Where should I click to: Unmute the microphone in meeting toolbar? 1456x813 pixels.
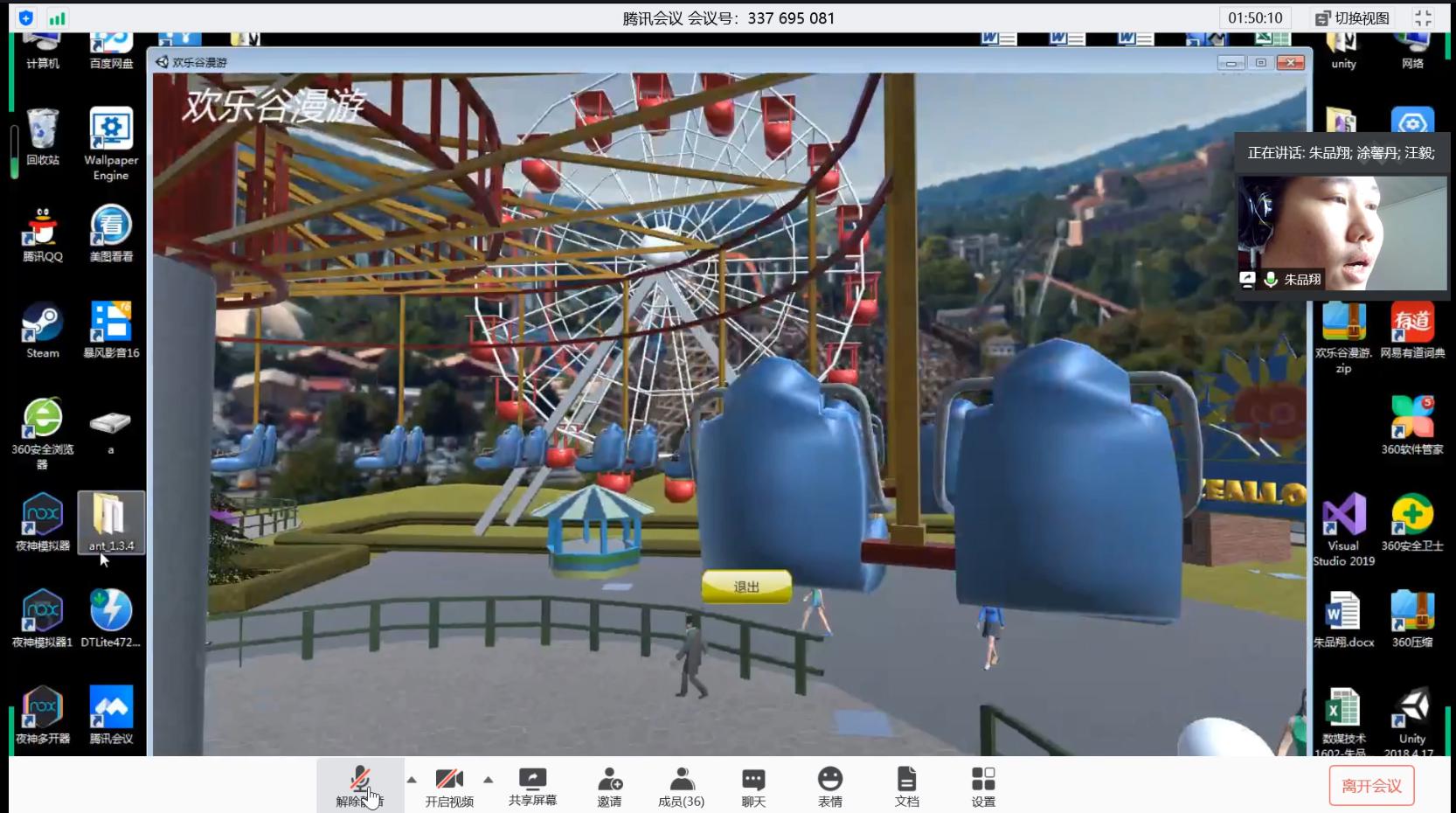tap(360, 785)
